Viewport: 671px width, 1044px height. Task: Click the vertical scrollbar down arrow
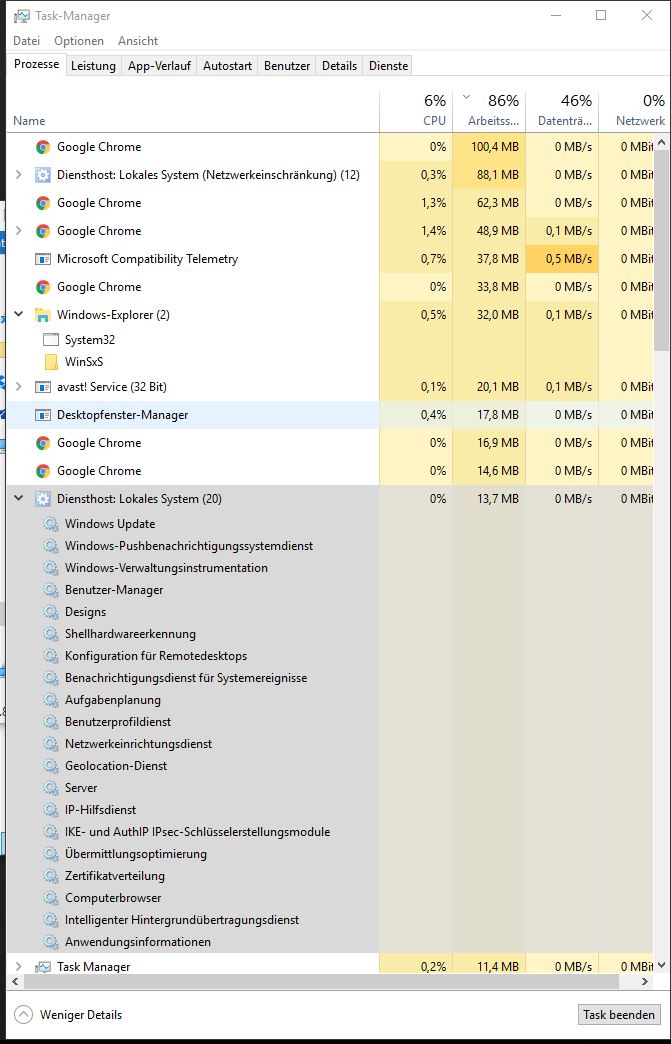click(x=662, y=965)
